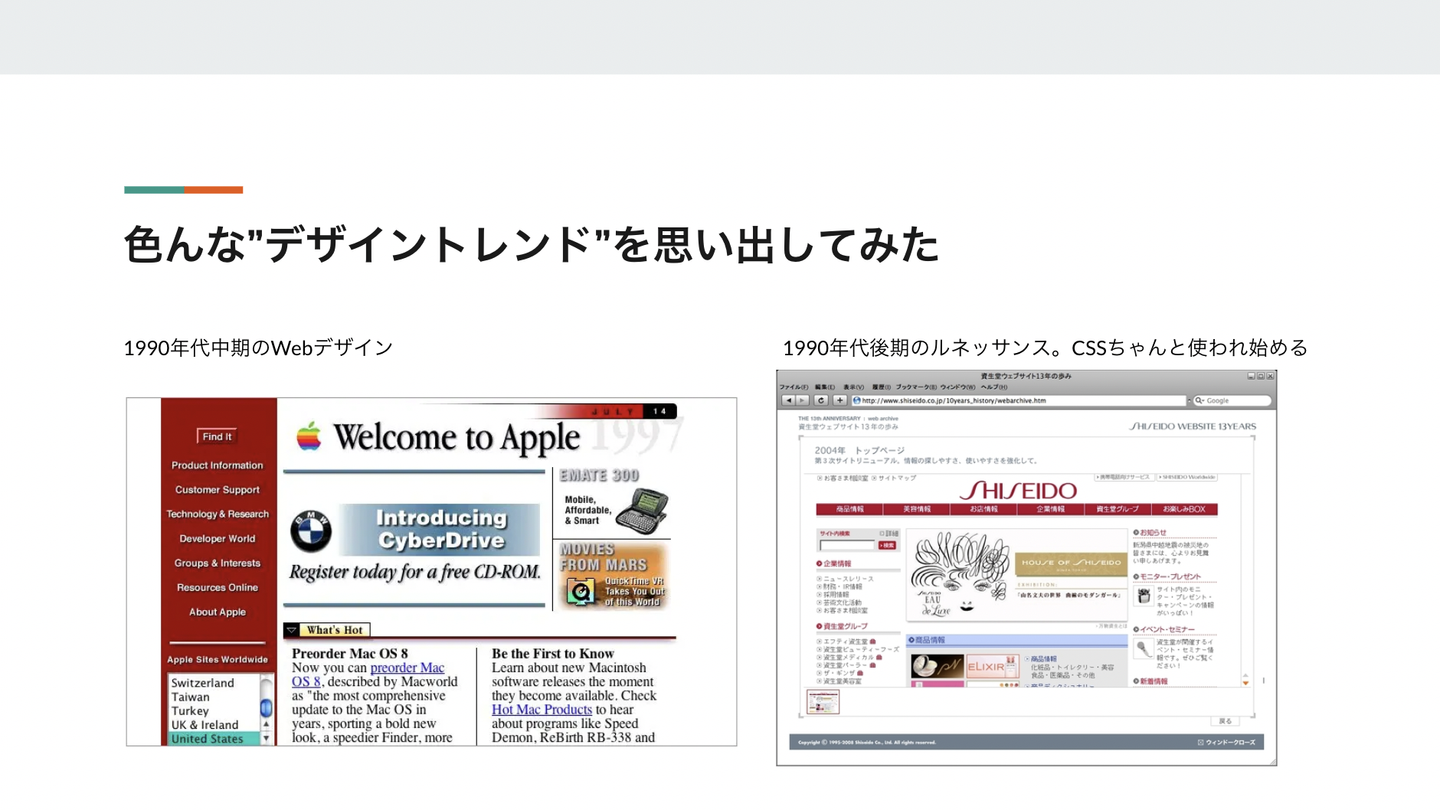
Task: Open the 美容情報 navigation tab
Action: (916, 509)
